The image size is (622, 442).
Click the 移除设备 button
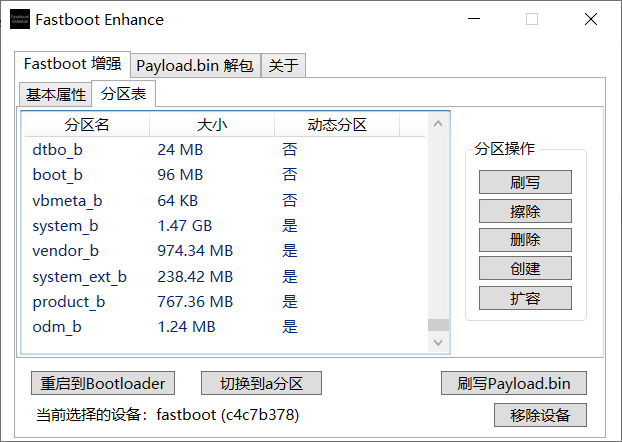pos(540,415)
